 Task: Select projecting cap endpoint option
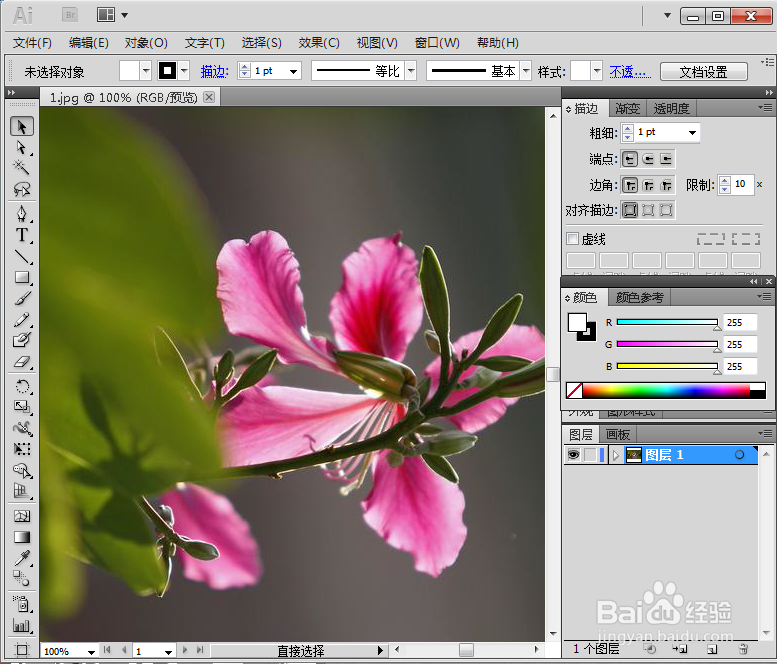pyautogui.click(x=666, y=159)
